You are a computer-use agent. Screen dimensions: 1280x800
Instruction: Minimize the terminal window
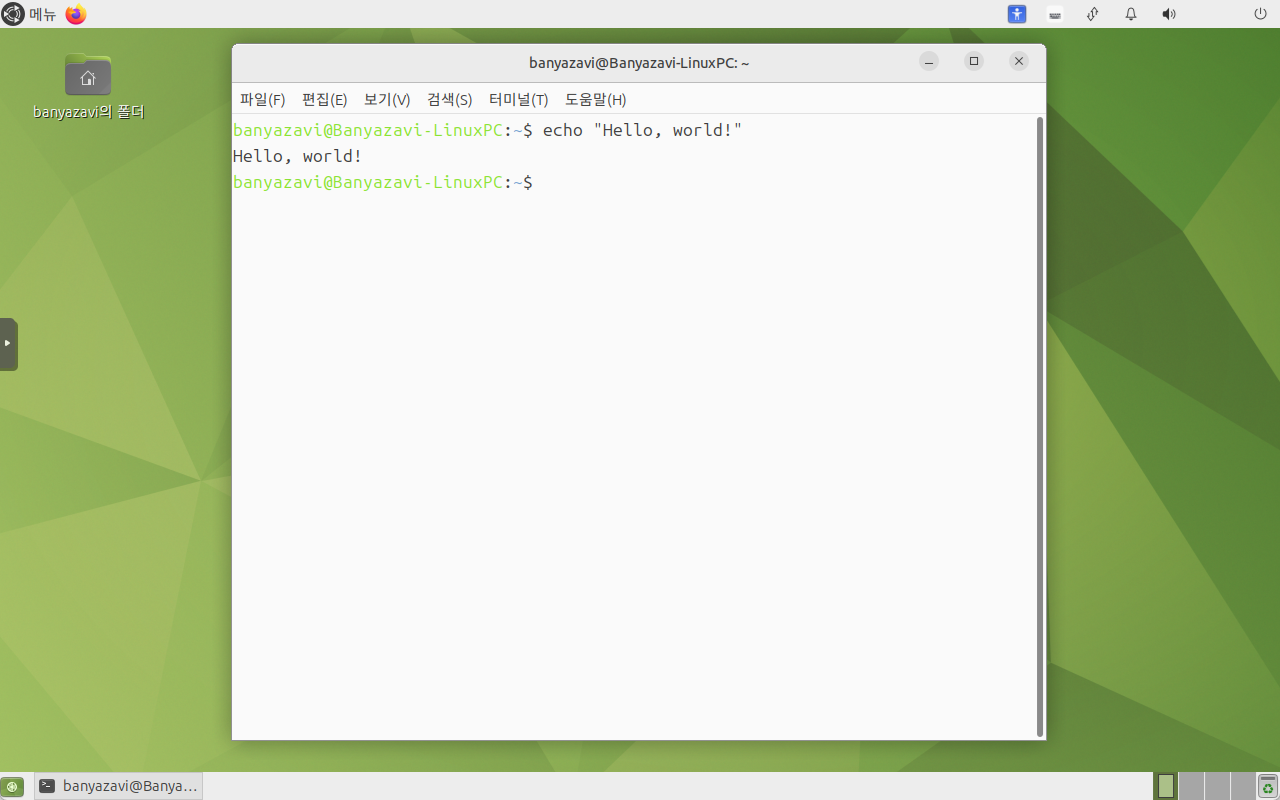929,62
